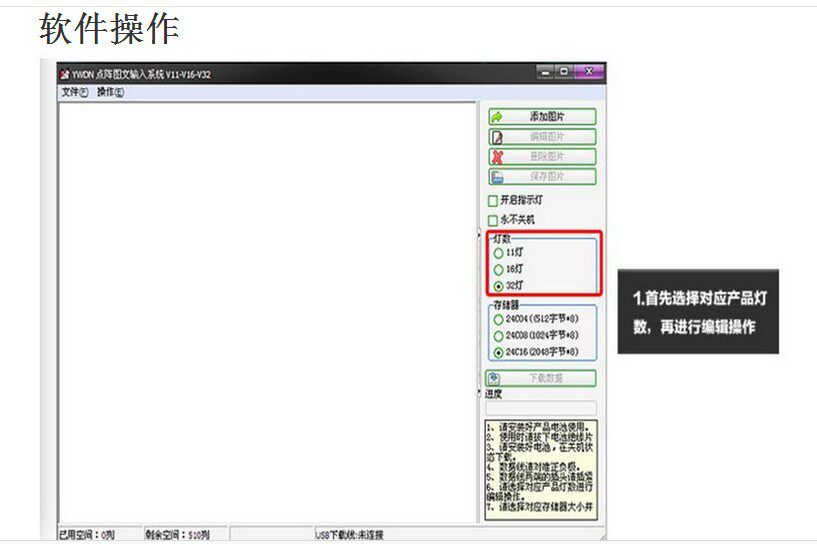Click the USB下载线:未连接 status text
817x544 pixels.
(x=350, y=535)
